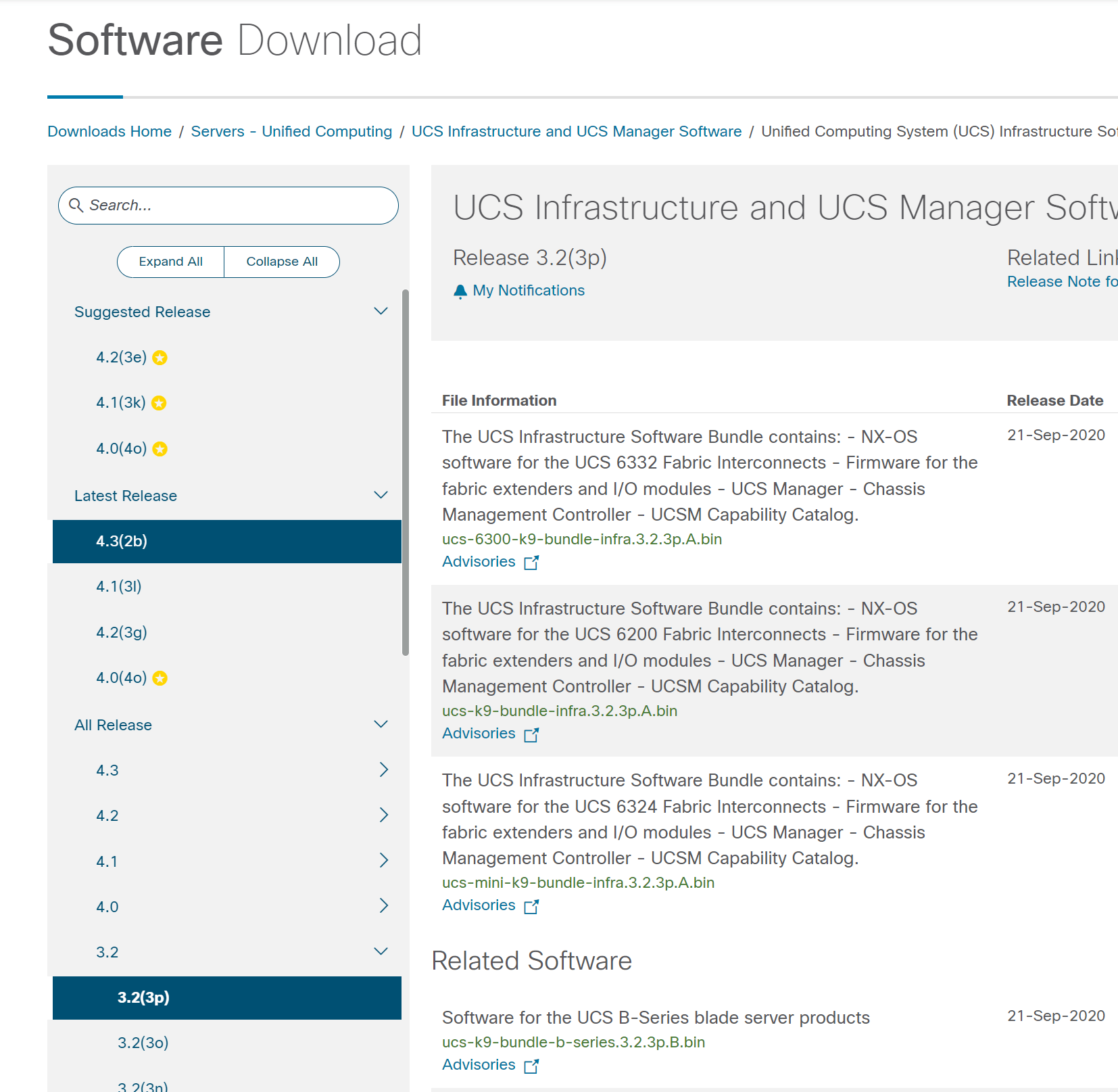Go to Downloads Home breadcrumb

click(109, 131)
